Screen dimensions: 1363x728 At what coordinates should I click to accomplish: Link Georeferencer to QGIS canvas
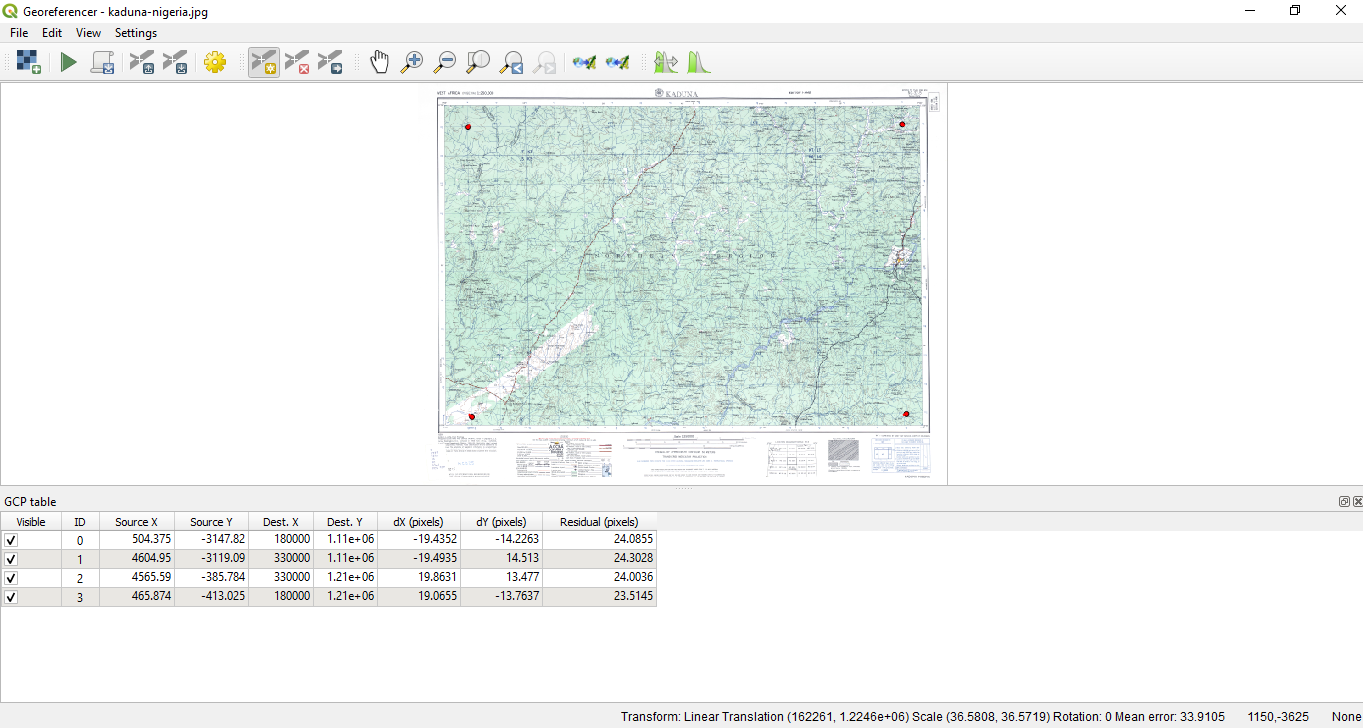click(584, 62)
